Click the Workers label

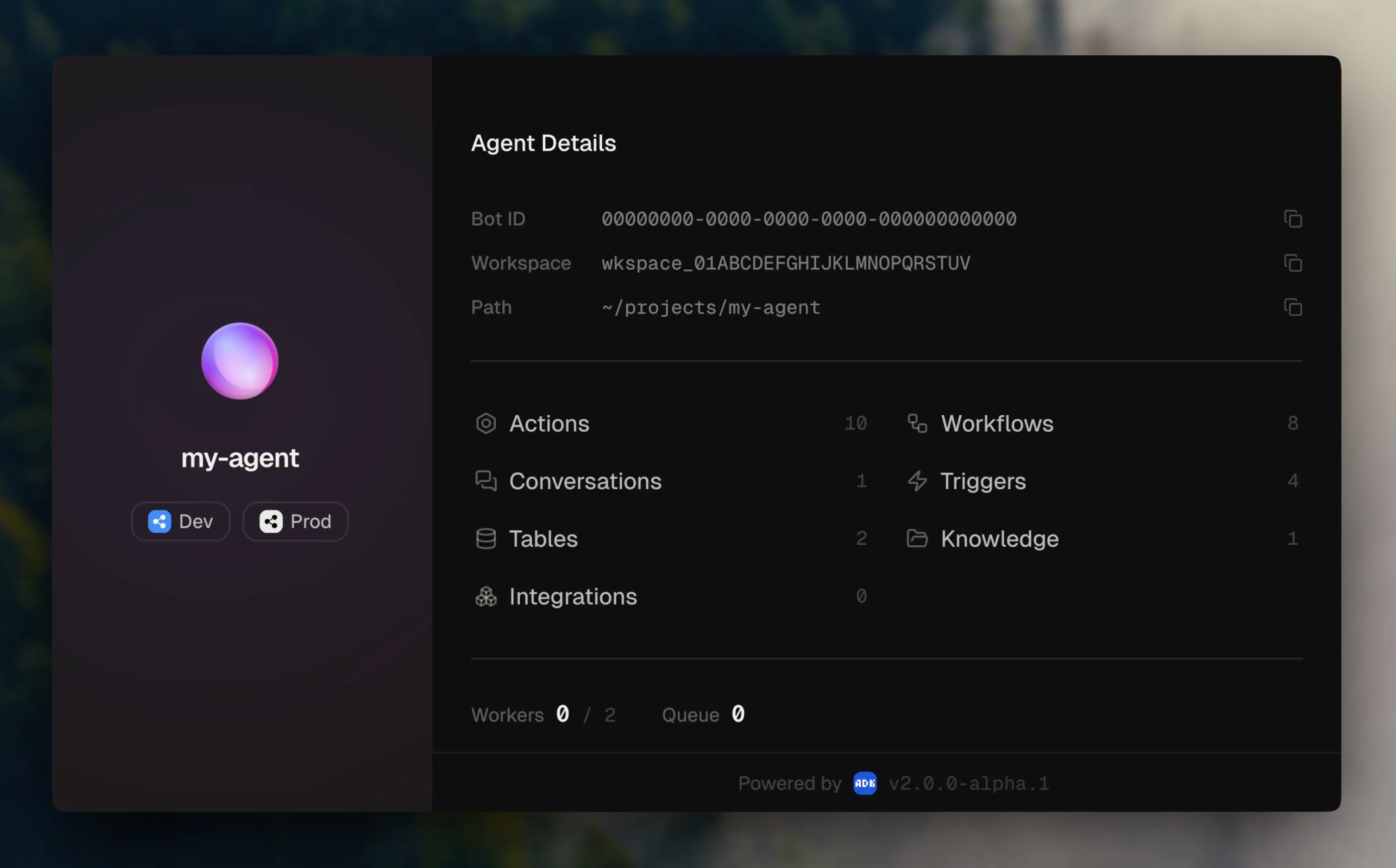[x=508, y=715]
